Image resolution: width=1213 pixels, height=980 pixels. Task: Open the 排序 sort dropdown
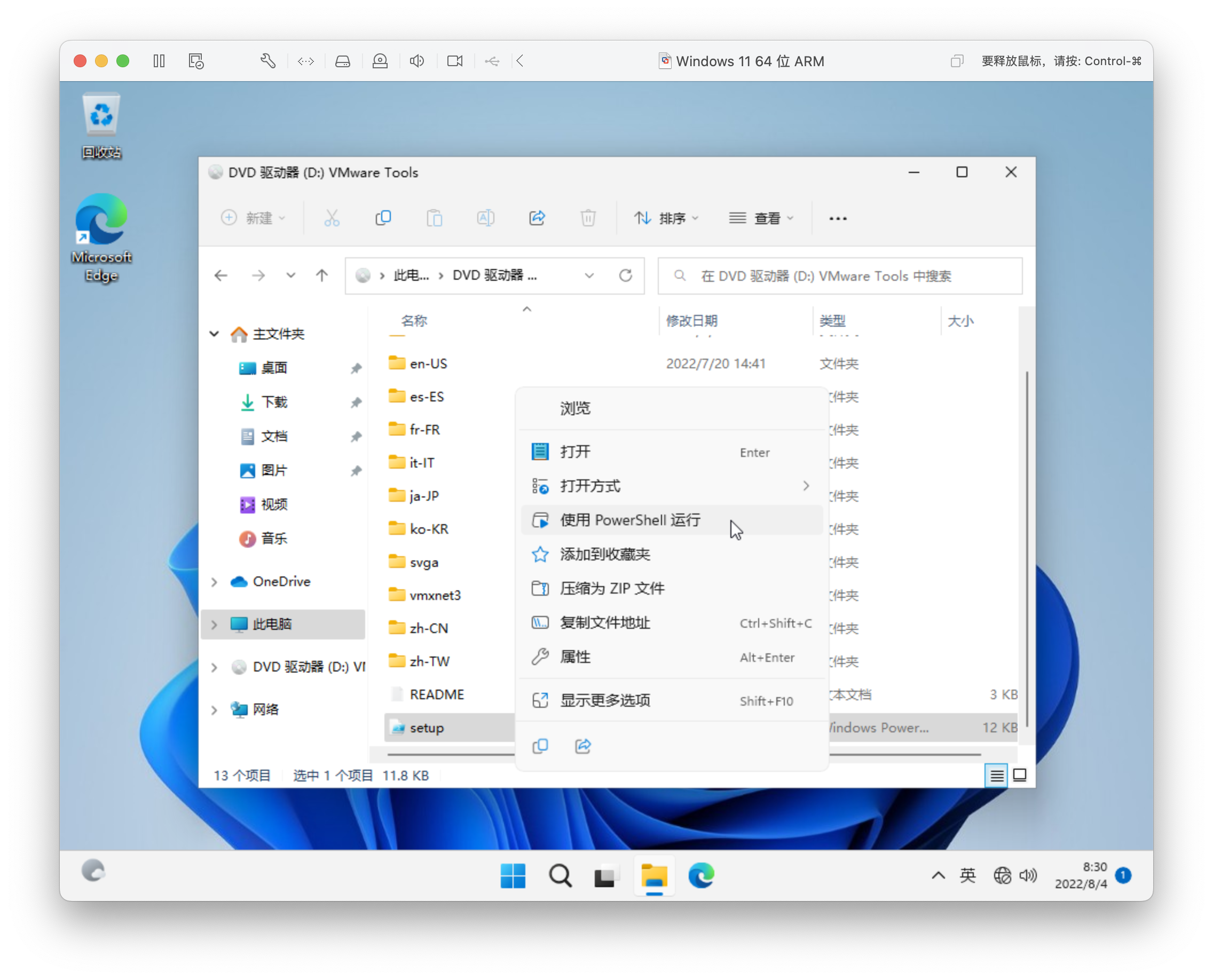(666, 218)
